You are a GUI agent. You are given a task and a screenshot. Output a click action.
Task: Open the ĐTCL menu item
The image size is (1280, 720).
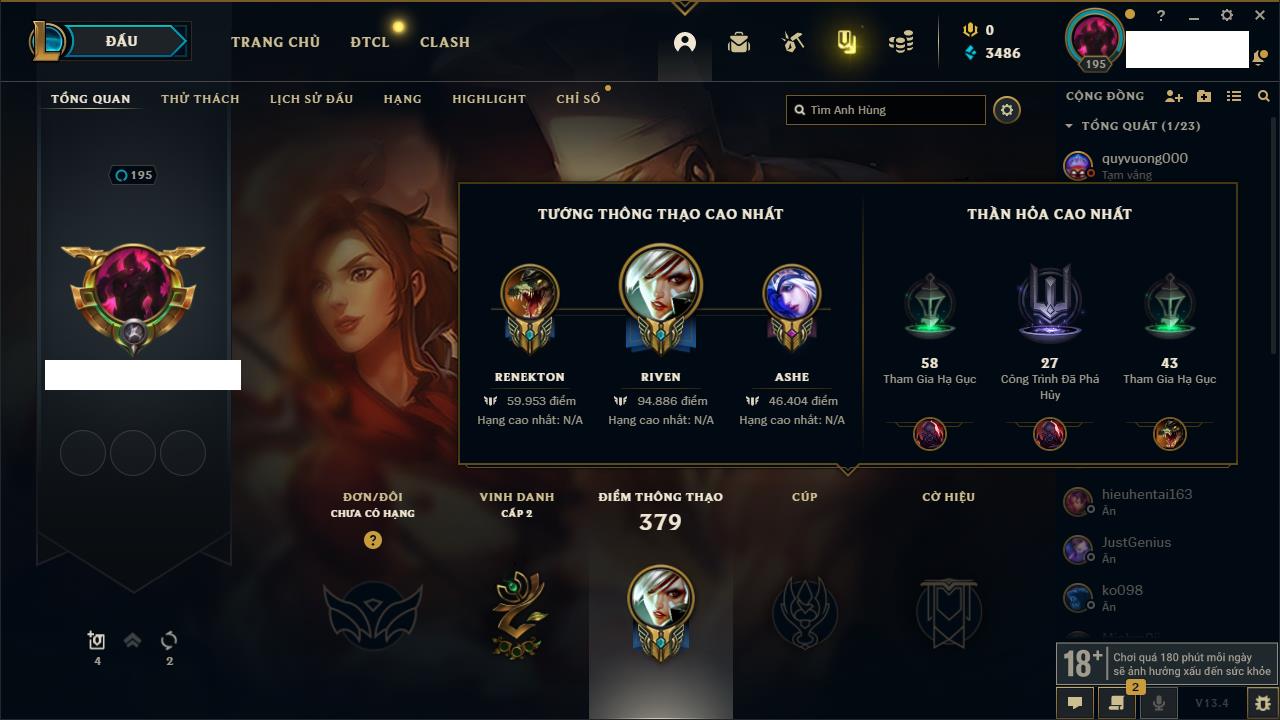click(x=369, y=42)
